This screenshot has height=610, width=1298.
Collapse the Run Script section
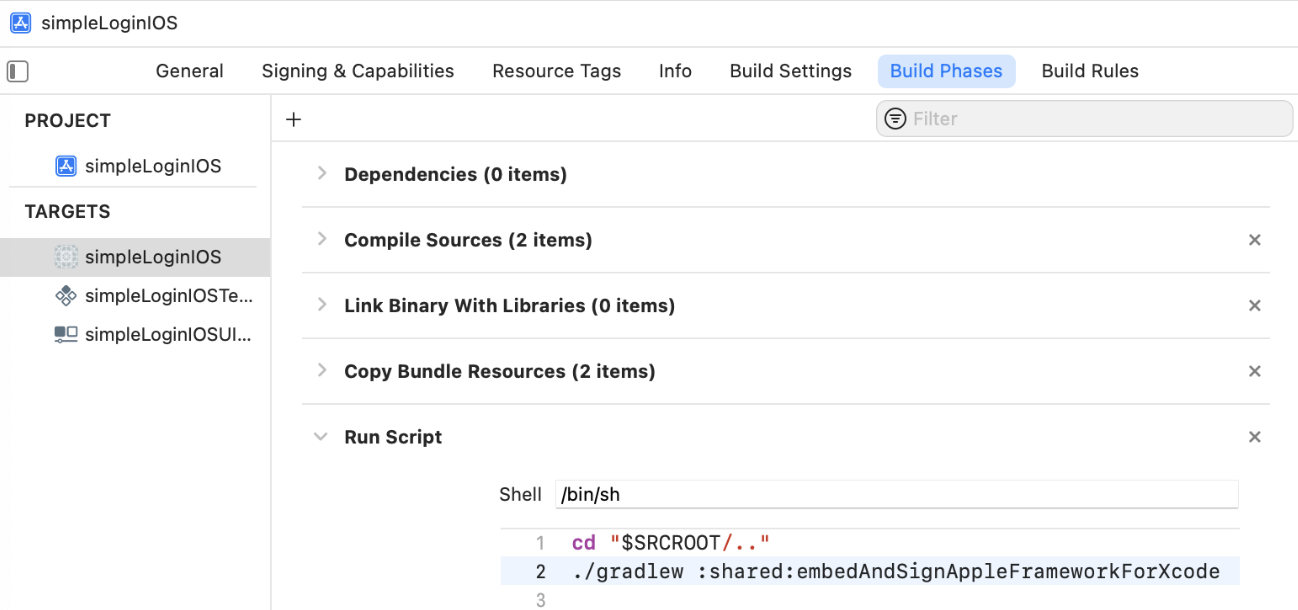coord(321,437)
